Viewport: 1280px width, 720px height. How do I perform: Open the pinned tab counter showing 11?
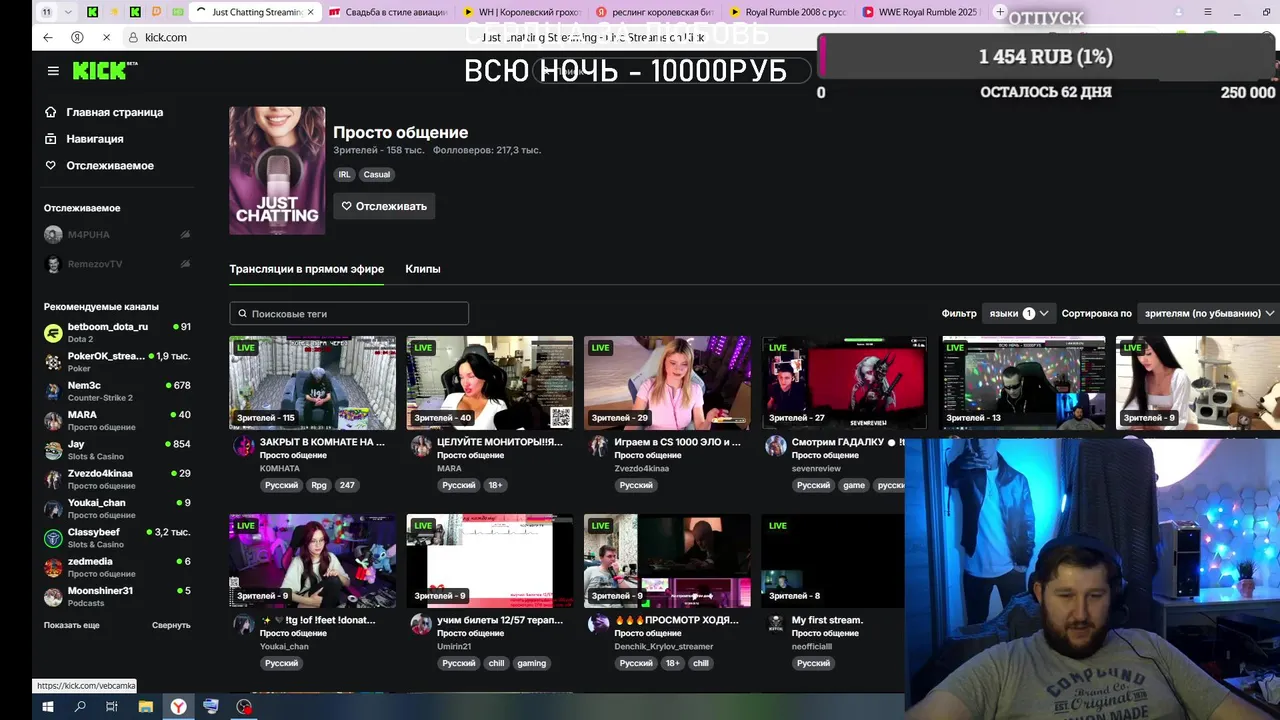coord(47,12)
